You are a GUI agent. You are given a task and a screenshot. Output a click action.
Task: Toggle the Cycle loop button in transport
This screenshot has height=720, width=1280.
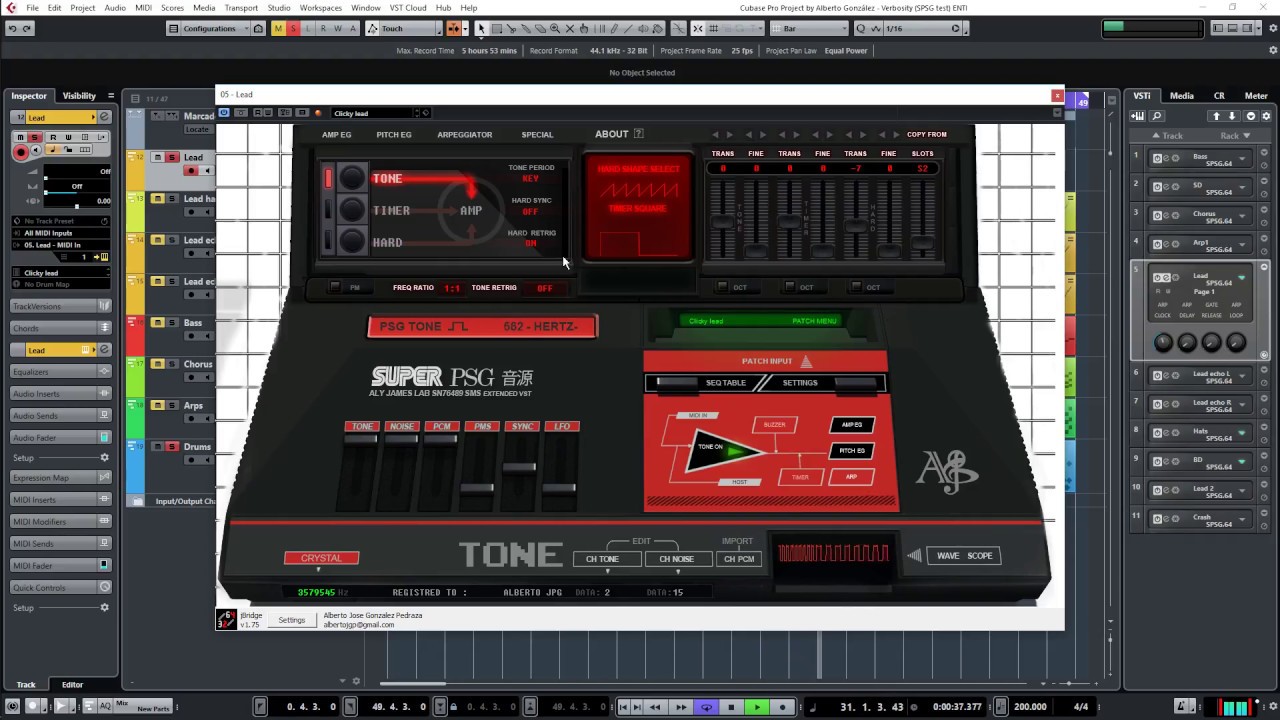click(x=706, y=707)
